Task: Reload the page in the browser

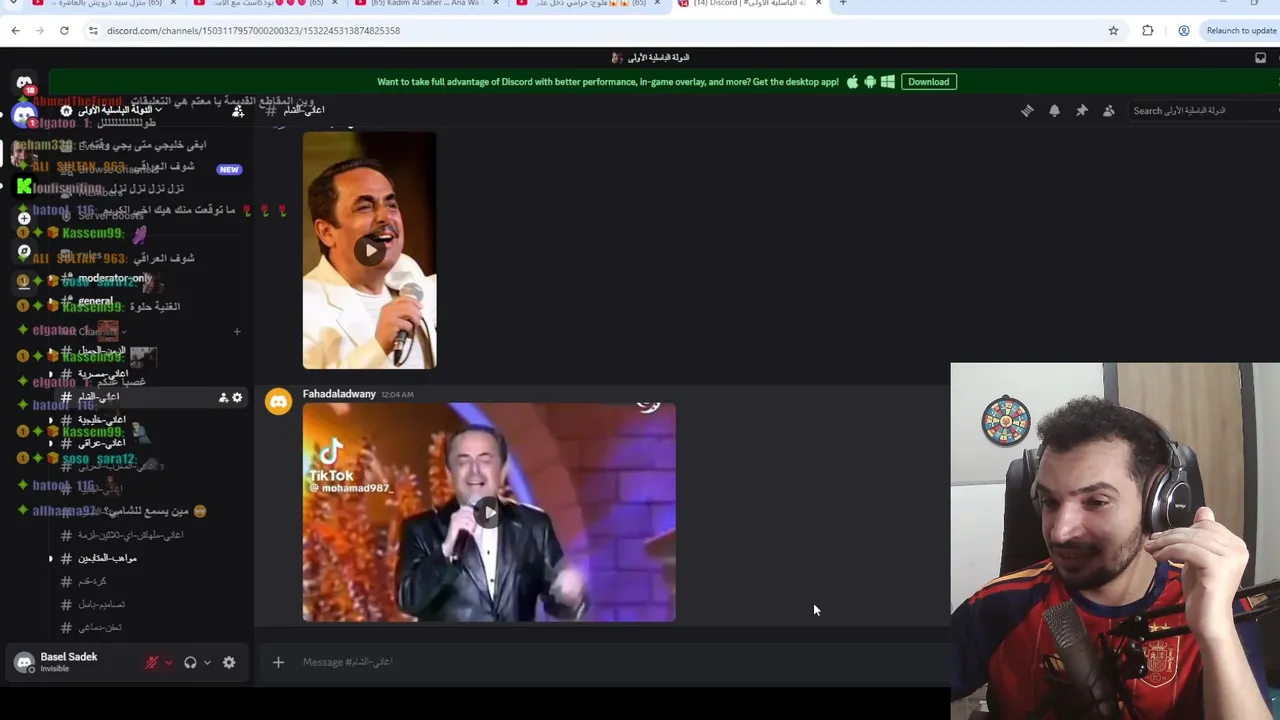Action: 64,31
